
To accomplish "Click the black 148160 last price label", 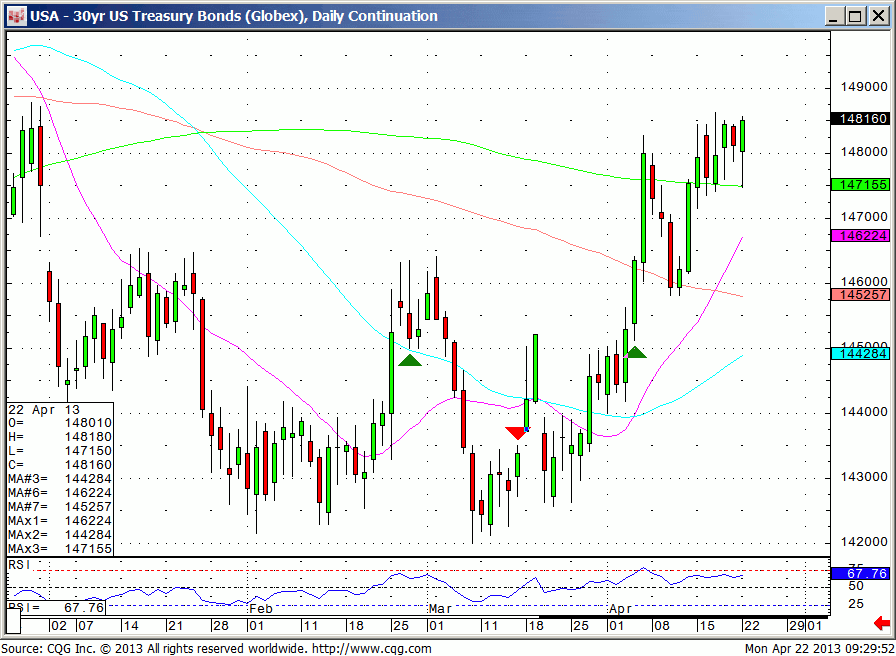I will pos(860,119).
